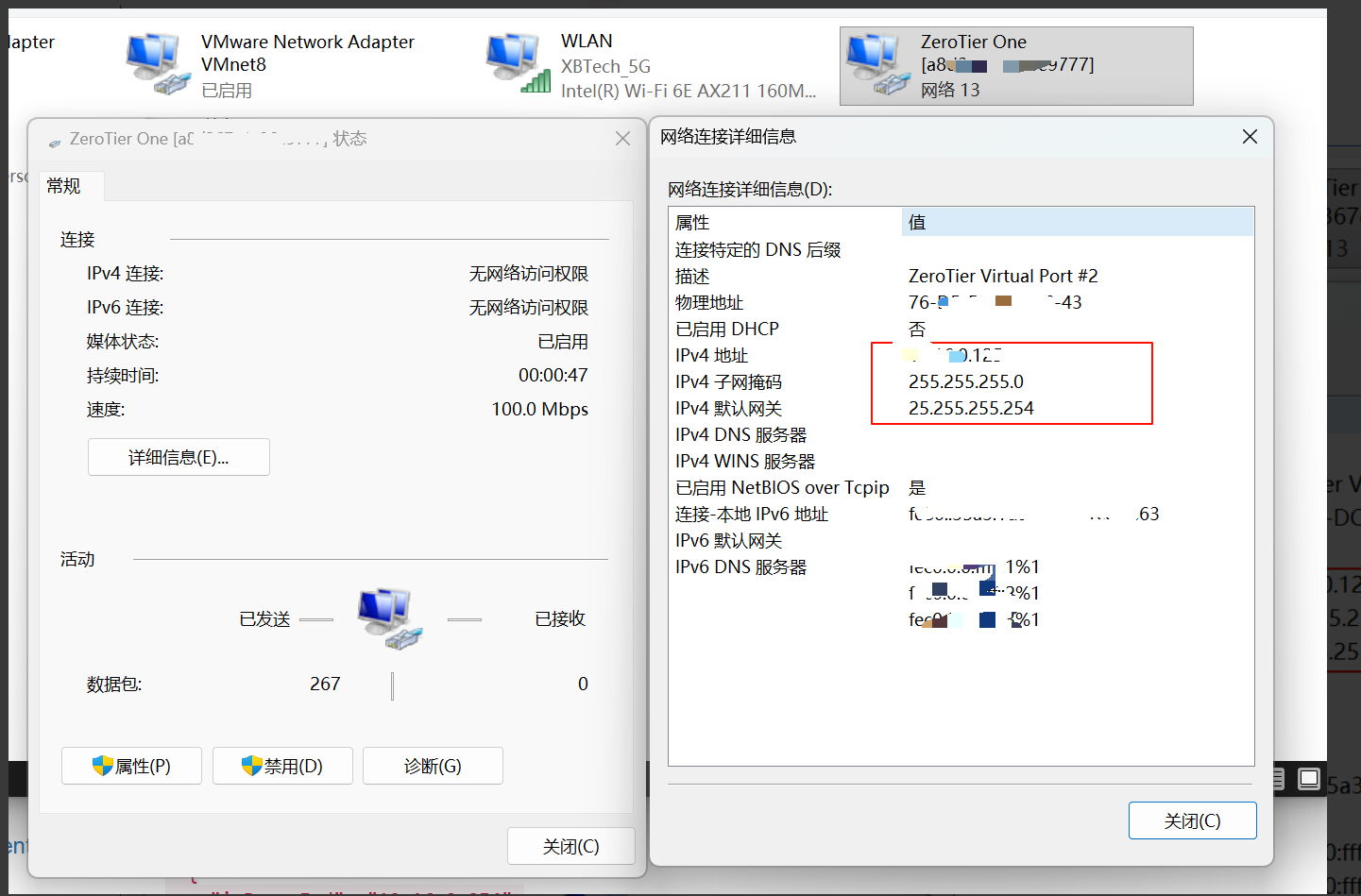Click the 网络 13 label under ZeroTier One
The height and width of the screenshot is (896, 1361).
[950, 90]
